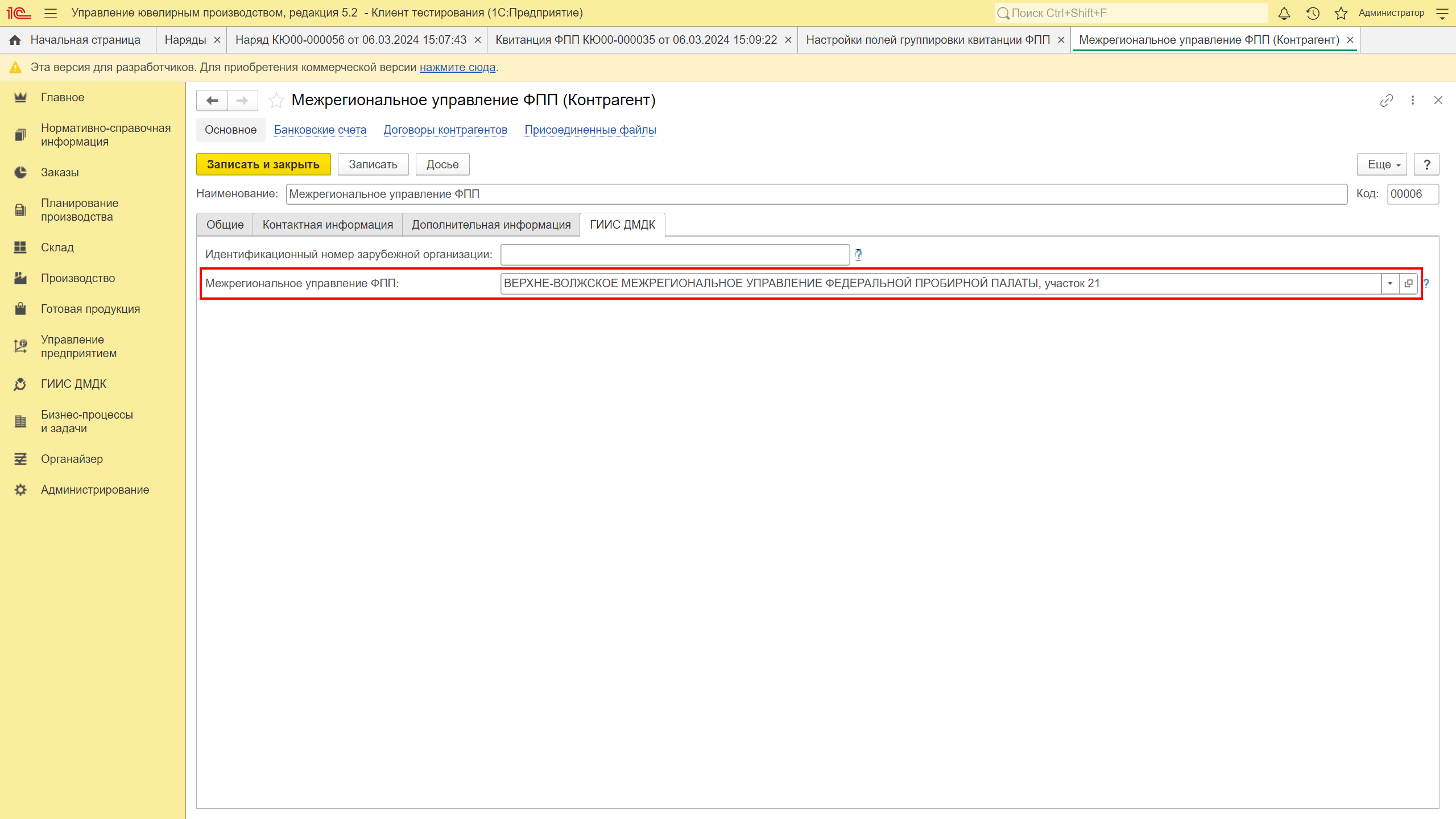Close the Квитанция ФПП tab
The width and height of the screenshot is (1456, 819).
pyautogui.click(x=788, y=40)
